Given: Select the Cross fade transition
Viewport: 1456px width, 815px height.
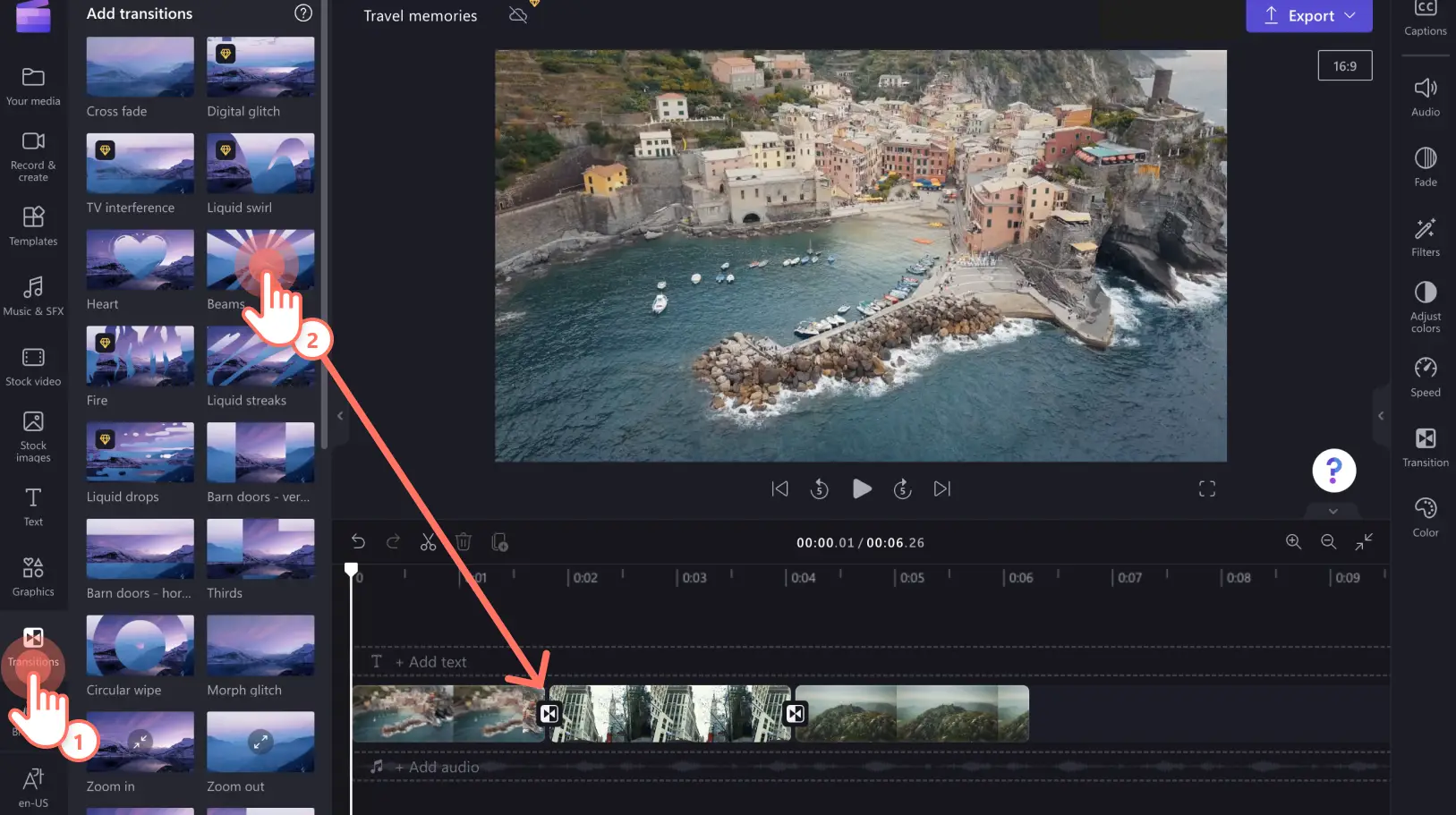Looking at the screenshot, I should click(x=140, y=66).
